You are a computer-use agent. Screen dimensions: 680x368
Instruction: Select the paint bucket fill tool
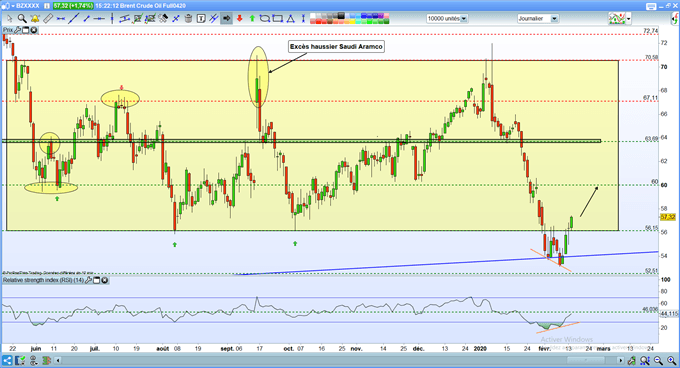pyautogui.click(x=163, y=19)
